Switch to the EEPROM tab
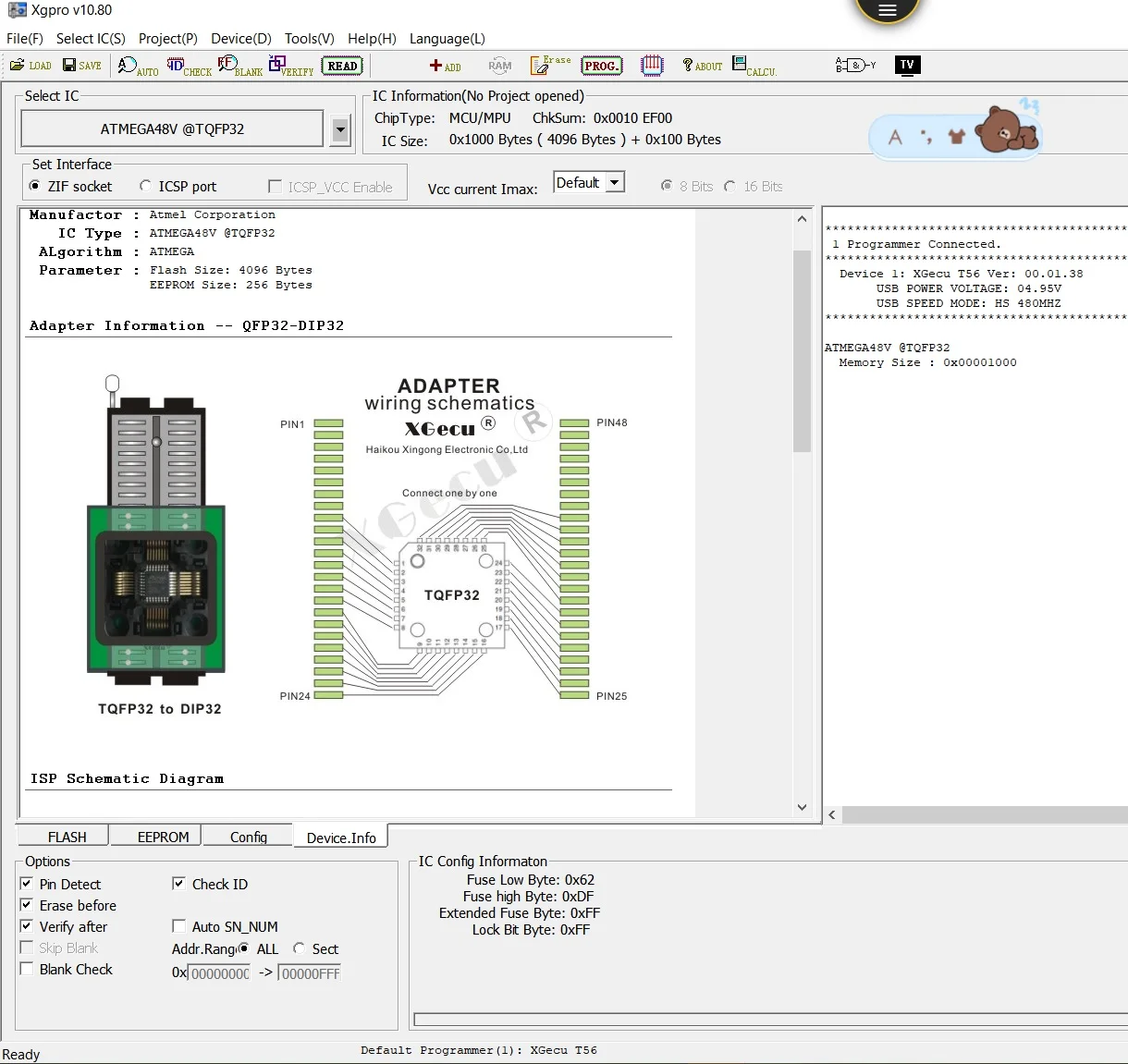Image resolution: width=1128 pixels, height=1064 pixels. click(x=163, y=837)
